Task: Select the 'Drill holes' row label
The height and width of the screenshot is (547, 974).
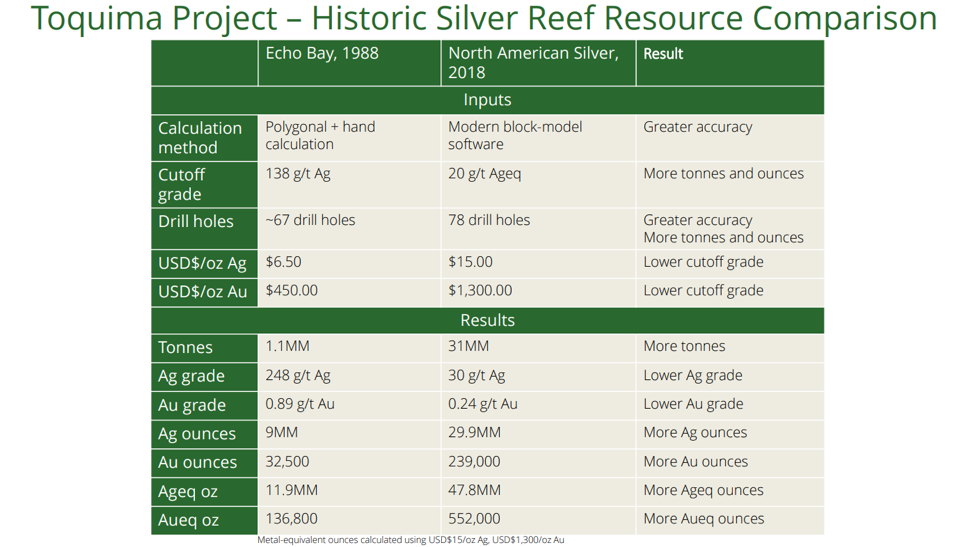Action: pyautogui.click(x=204, y=229)
